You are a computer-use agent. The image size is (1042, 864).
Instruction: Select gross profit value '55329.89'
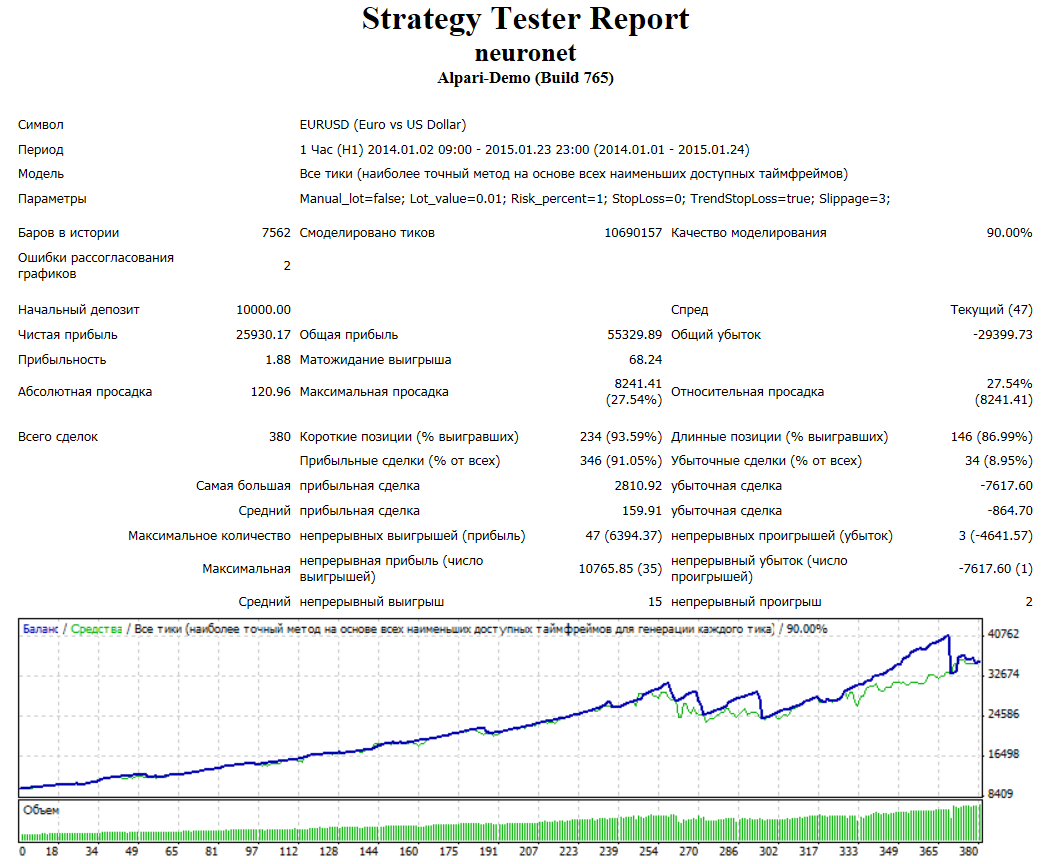635,335
